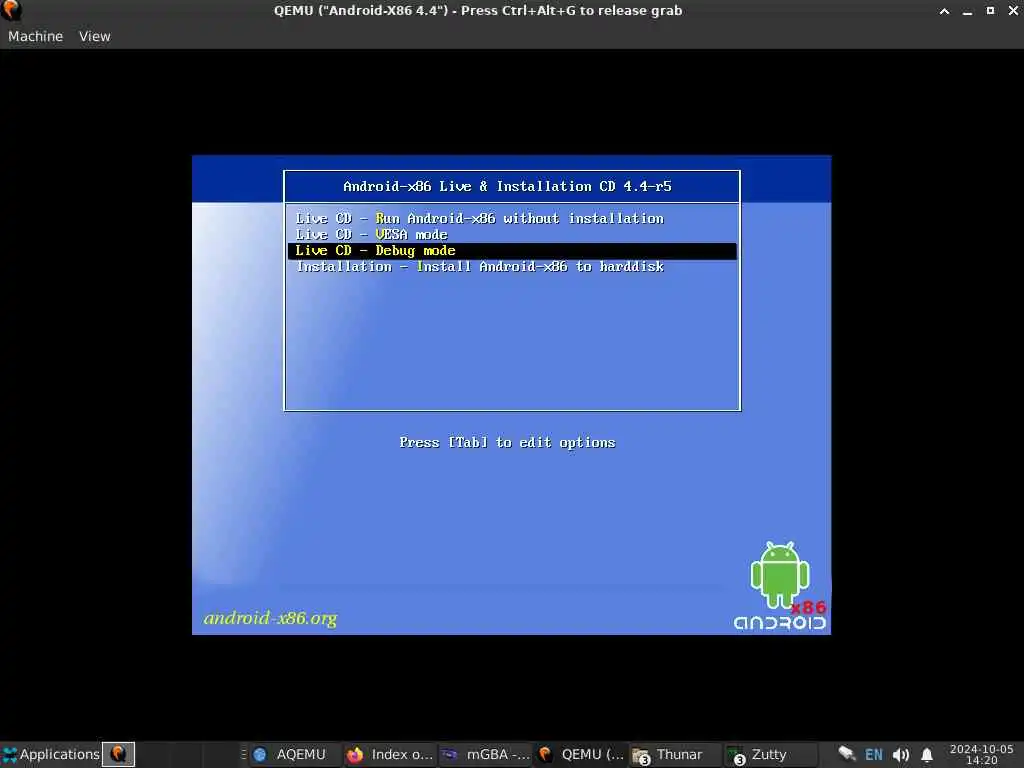Maximize the QEMU window
Screen dimensions: 1024x768
[990, 11]
